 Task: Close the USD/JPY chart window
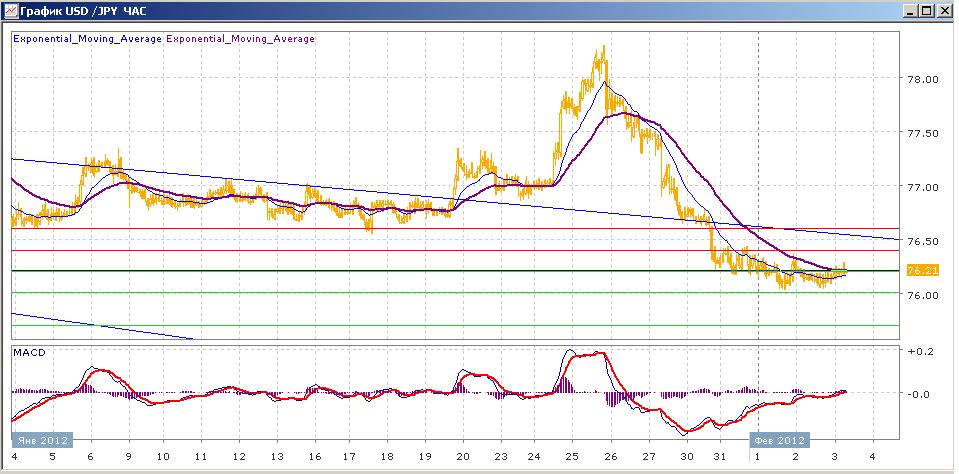[944, 10]
